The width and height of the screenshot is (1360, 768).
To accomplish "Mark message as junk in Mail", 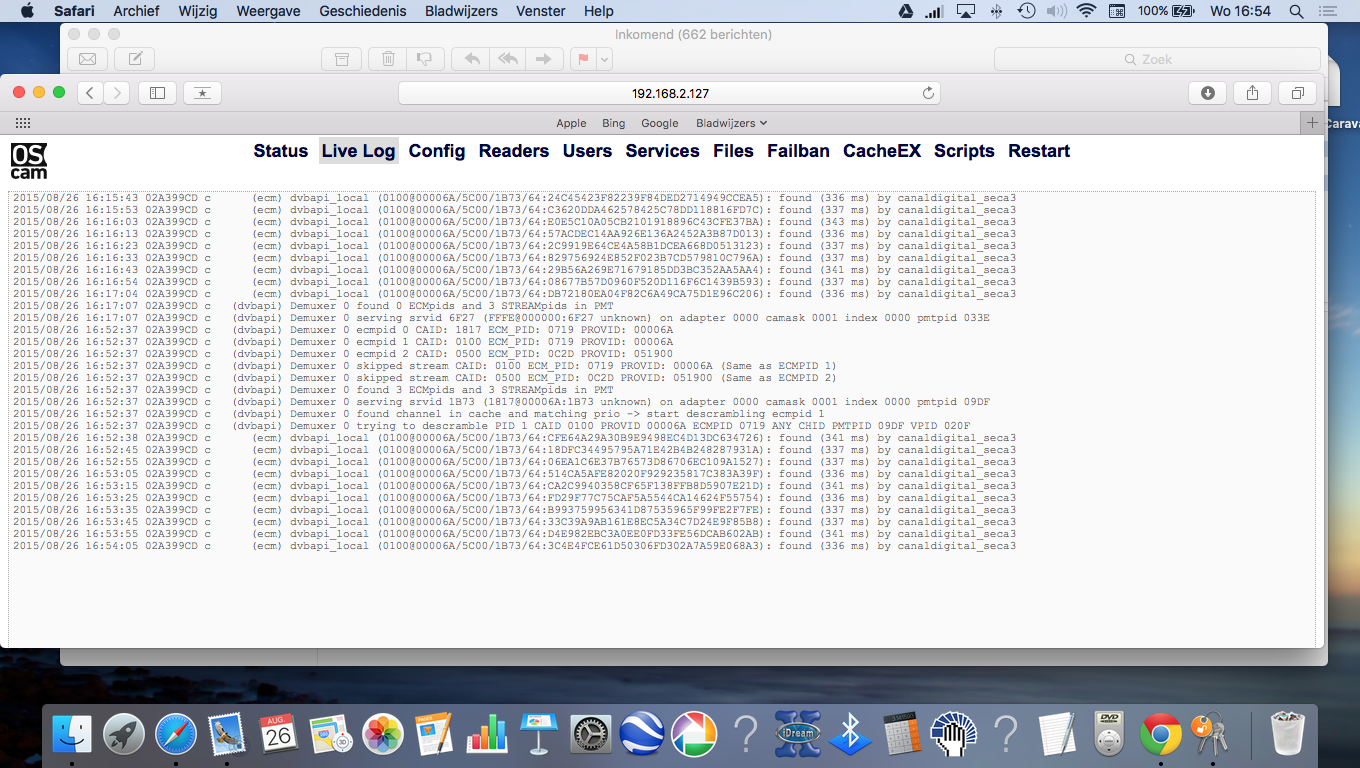I will pos(424,59).
